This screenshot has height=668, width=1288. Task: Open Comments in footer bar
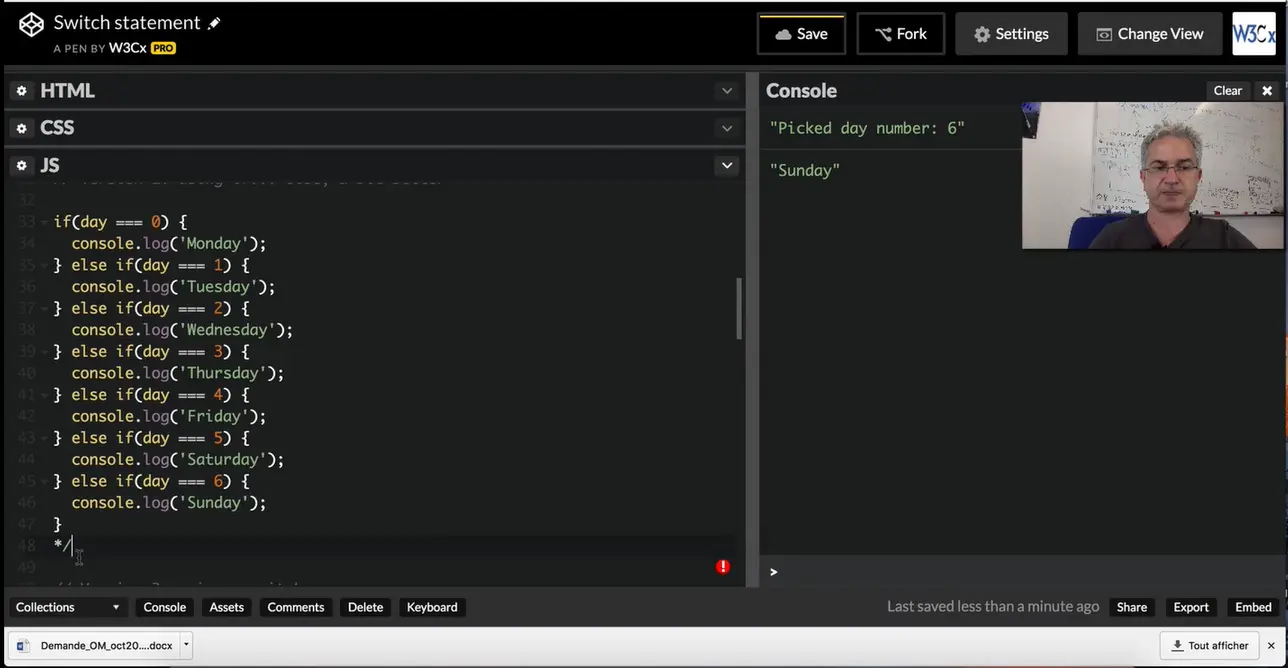click(296, 607)
